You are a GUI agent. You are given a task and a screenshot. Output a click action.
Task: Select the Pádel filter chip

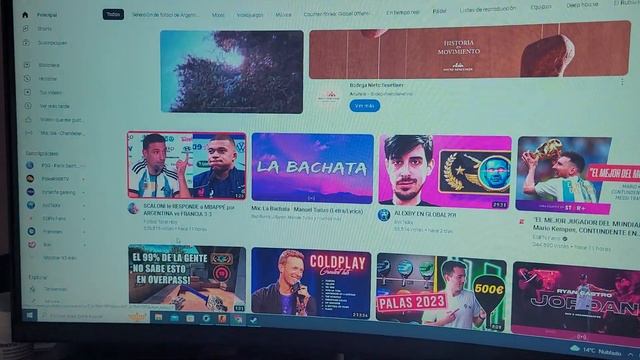pos(439,11)
